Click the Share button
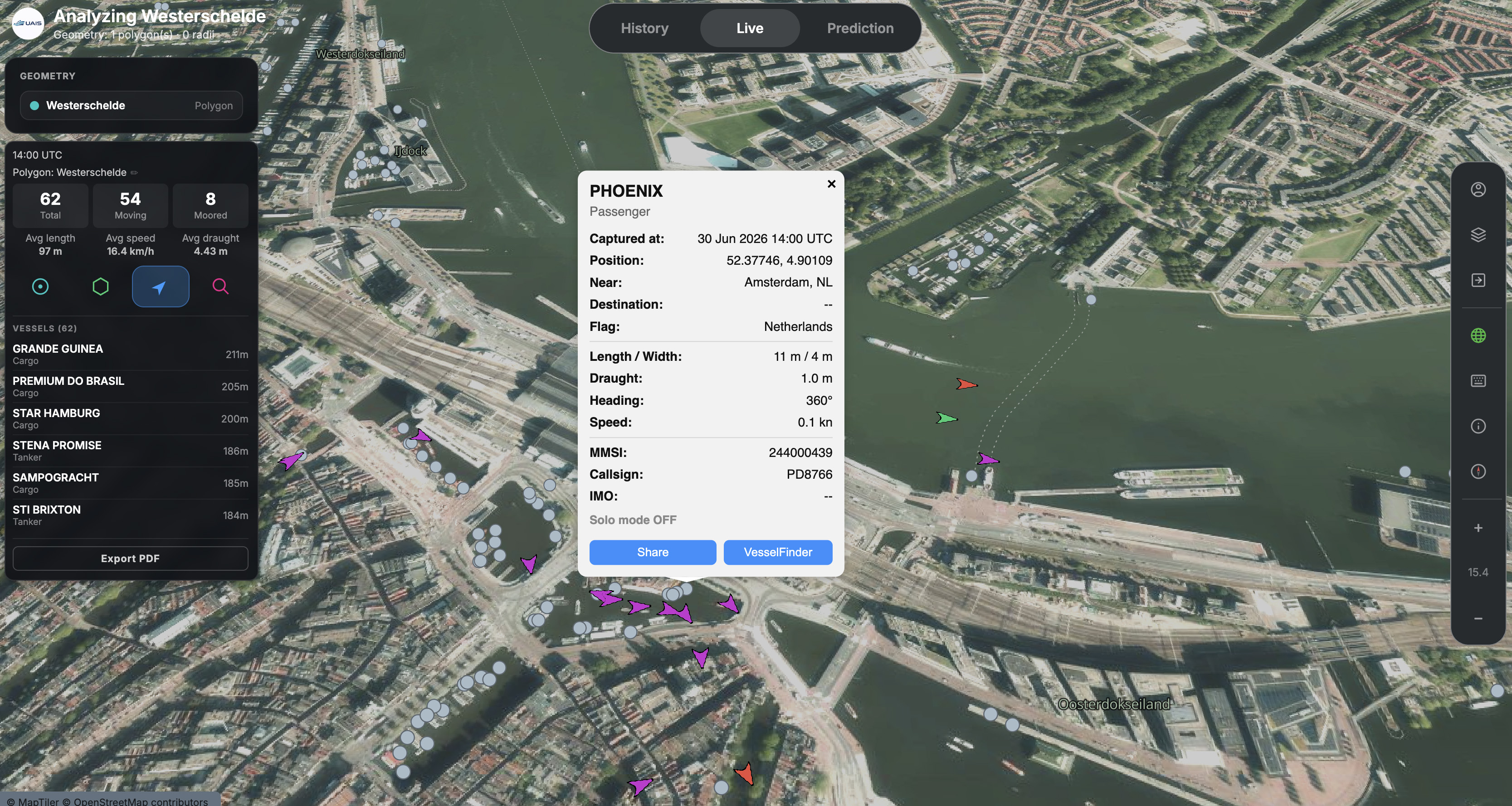This screenshot has height=806, width=1512. pyautogui.click(x=653, y=552)
